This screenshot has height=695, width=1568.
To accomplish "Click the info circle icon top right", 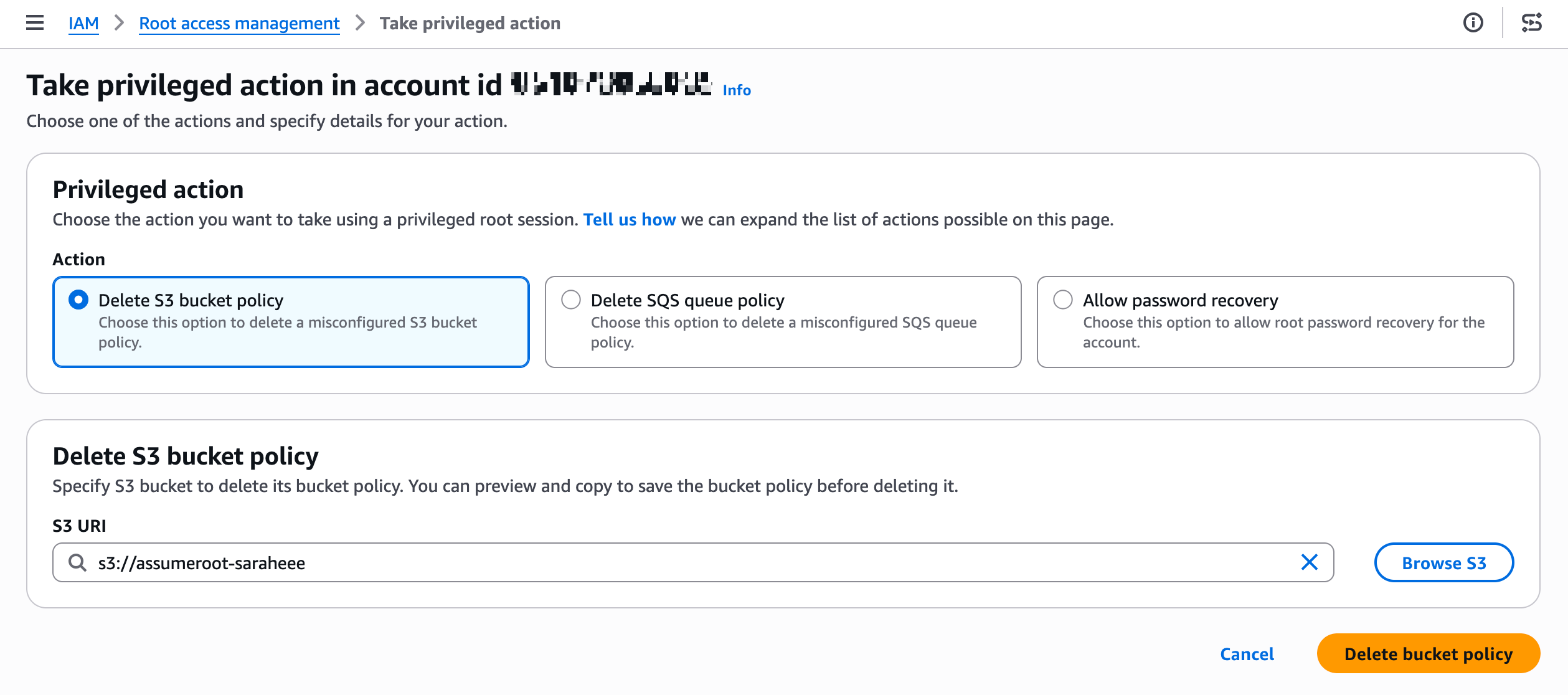I will pos(1473,23).
